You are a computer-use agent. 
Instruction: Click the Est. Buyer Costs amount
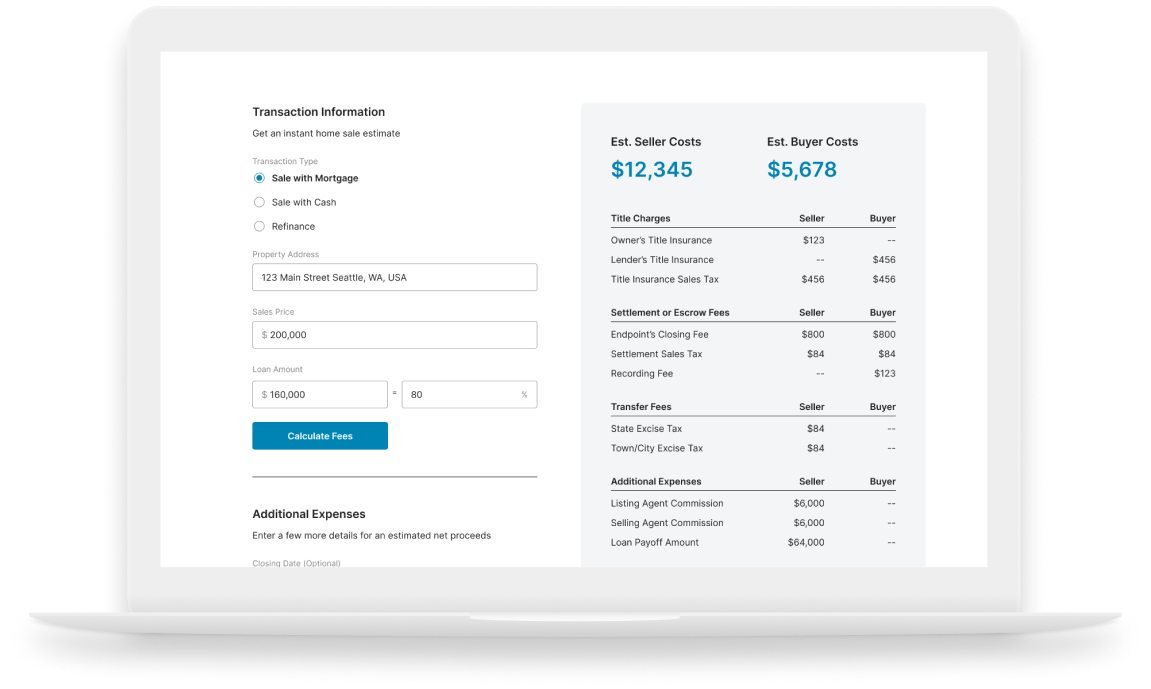click(802, 169)
